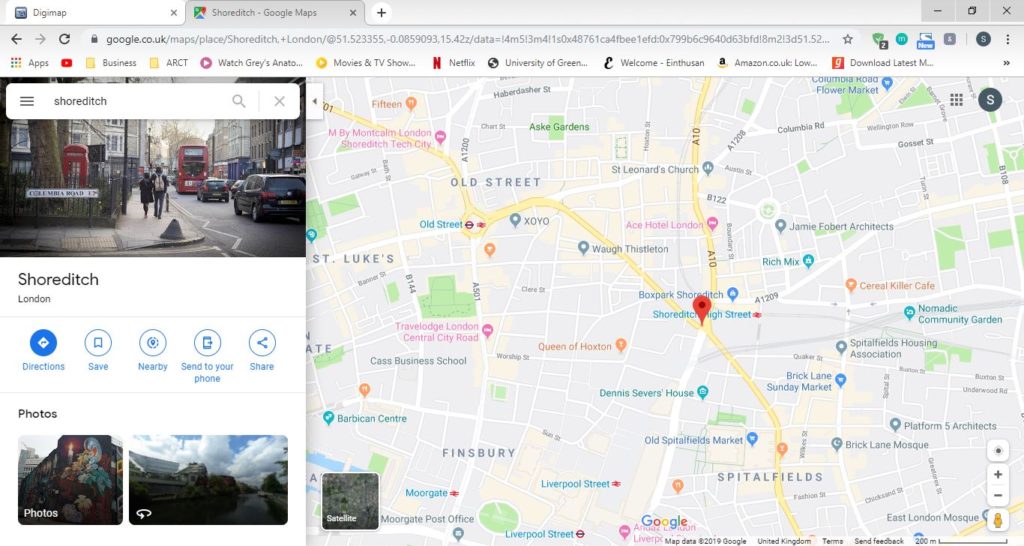Screen dimensions: 1024x546
Task: Show your current location on map
Action: click(997, 451)
